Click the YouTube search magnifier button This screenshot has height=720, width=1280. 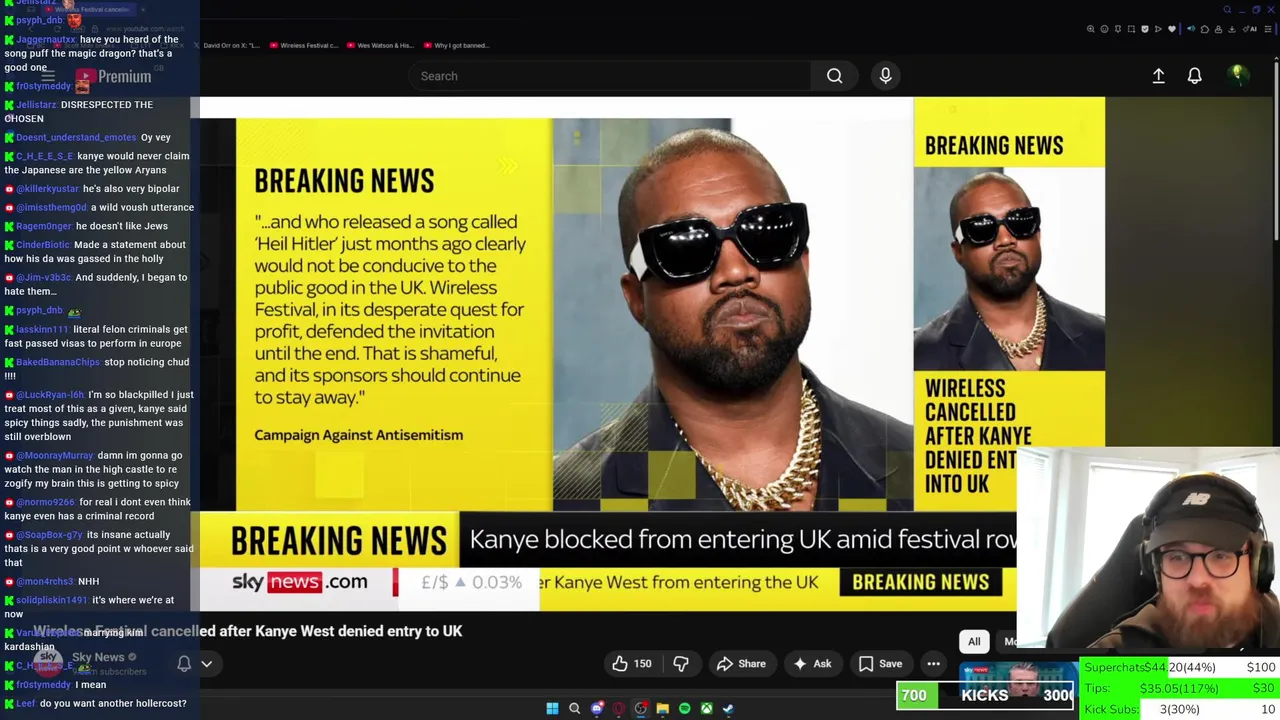(834, 76)
